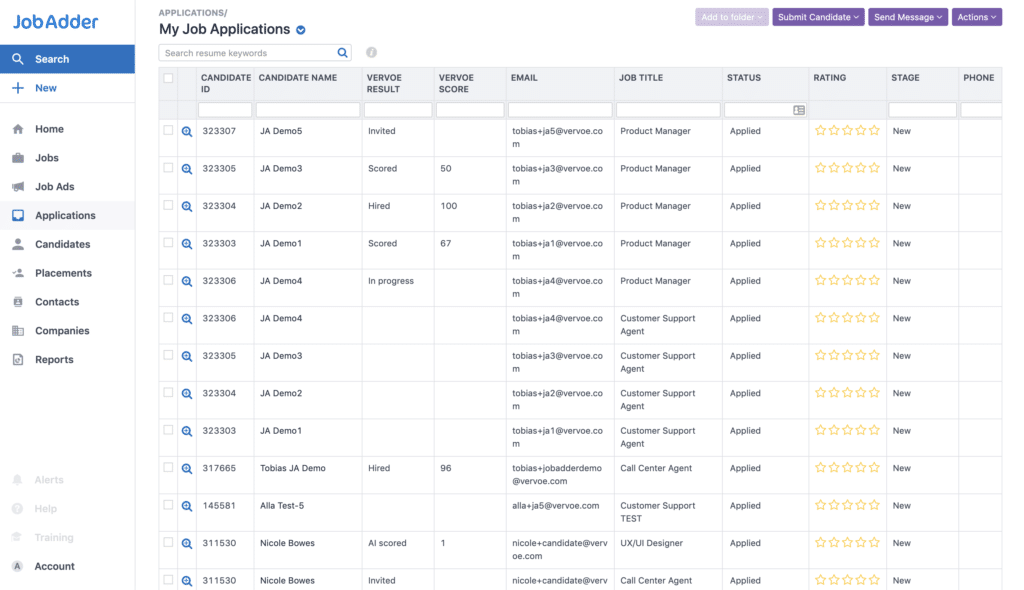Open the Actions dropdown menu
Image resolution: width=1024 pixels, height=590 pixels.
coord(976,17)
